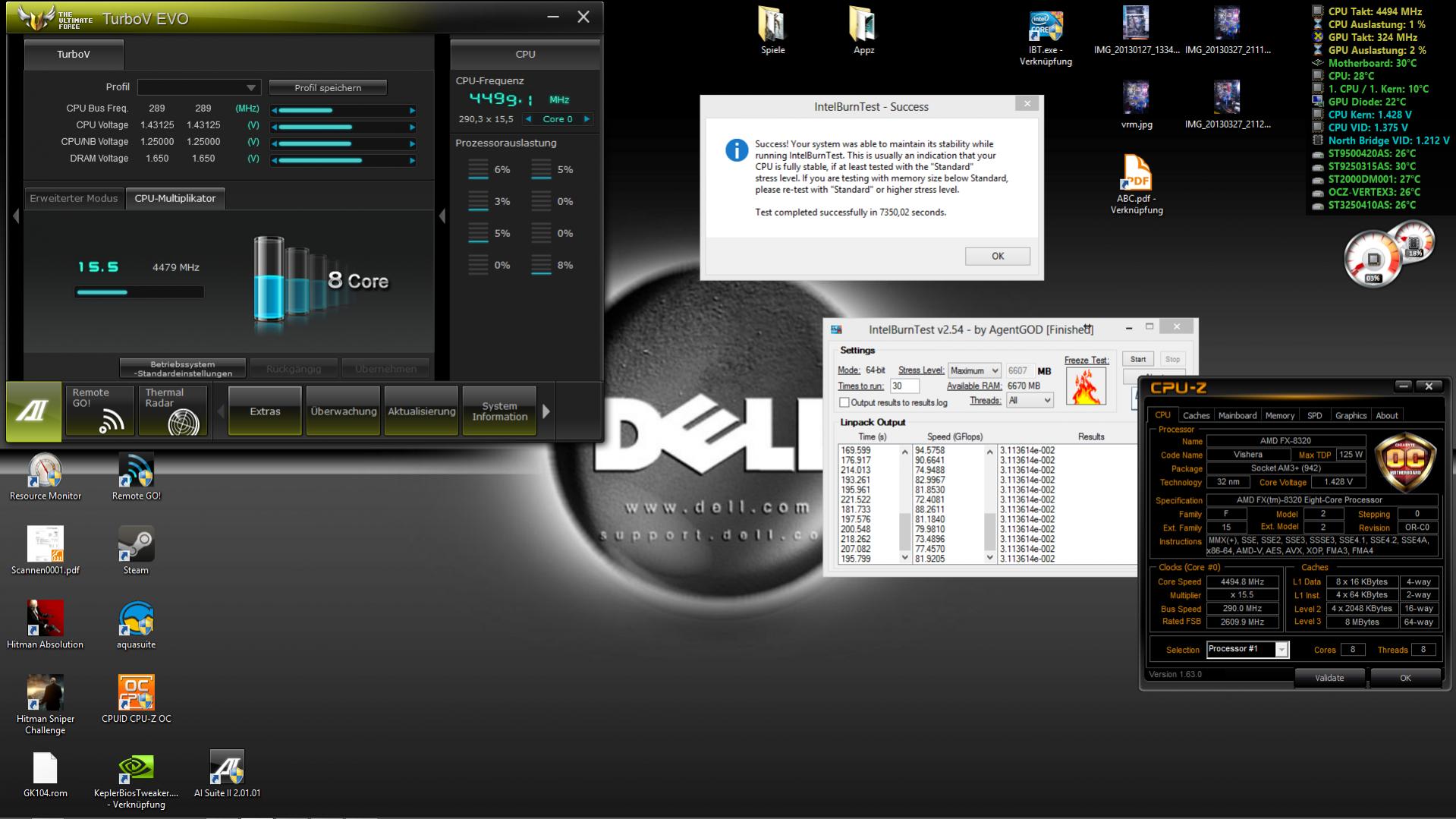This screenshot has height=819, width=1456.
Task: Confirm the IntelBurnTest Success dialog with OK
Action: [x=998, y=256]
